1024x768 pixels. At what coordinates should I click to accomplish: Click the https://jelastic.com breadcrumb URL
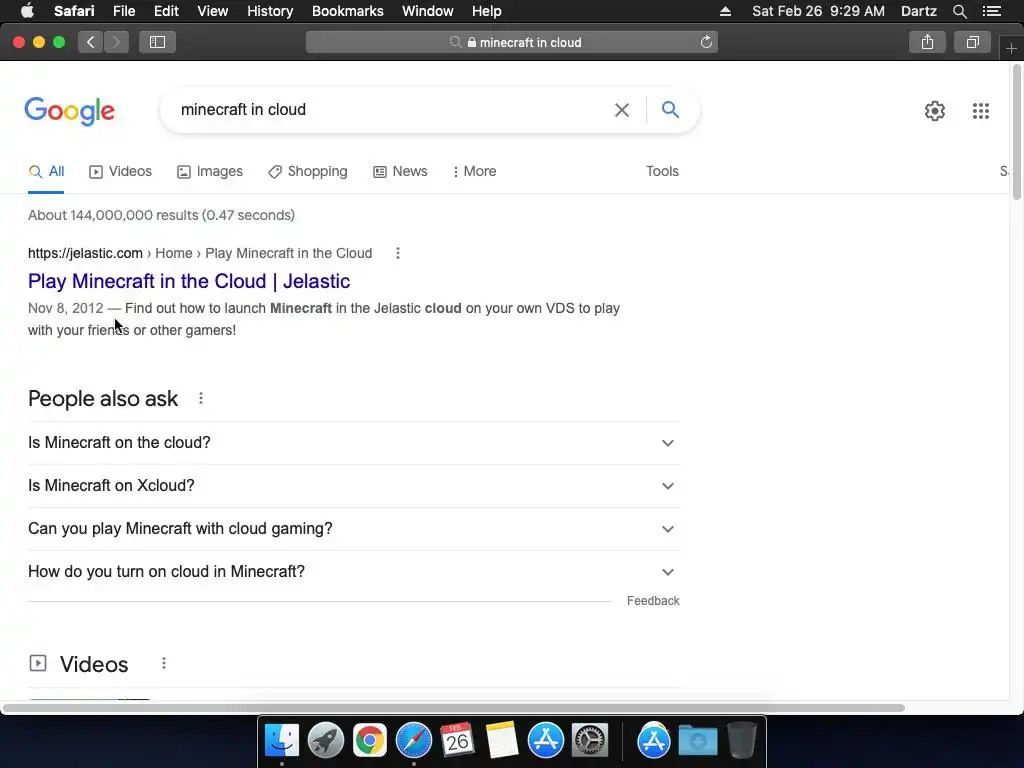tap(85, 253)
